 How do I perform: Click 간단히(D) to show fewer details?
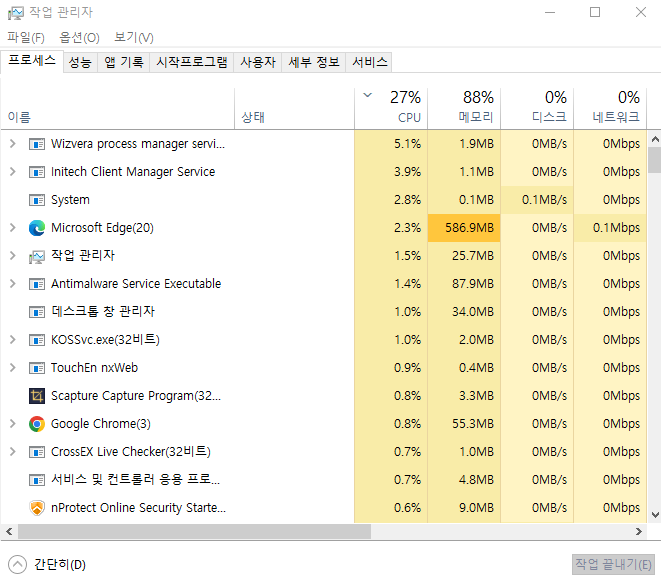pyautogui.click(x=60, y=565)
